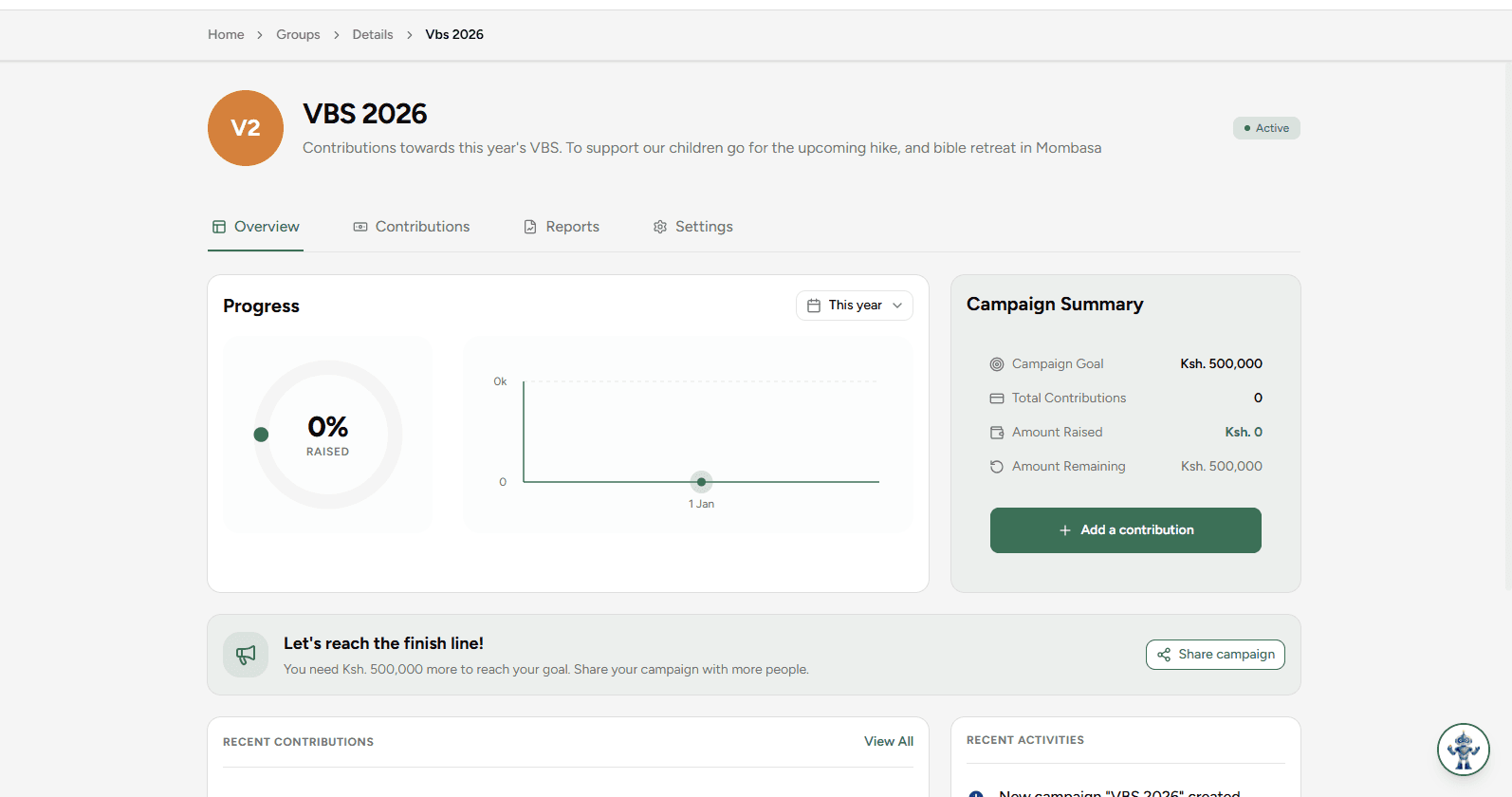Click the Campaign Goal target icon
The height and width of the screenshot is (797, 1512).
(x=997, y=364)
